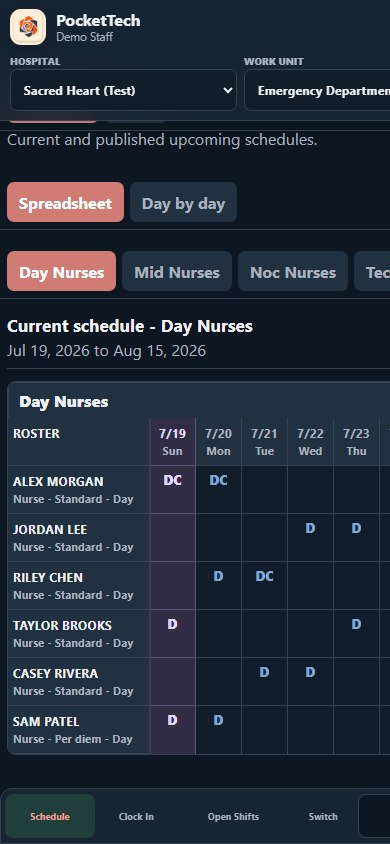Click the 7/23 Thu column header
This screenshot has height=844, width=390.
(356, 441)
